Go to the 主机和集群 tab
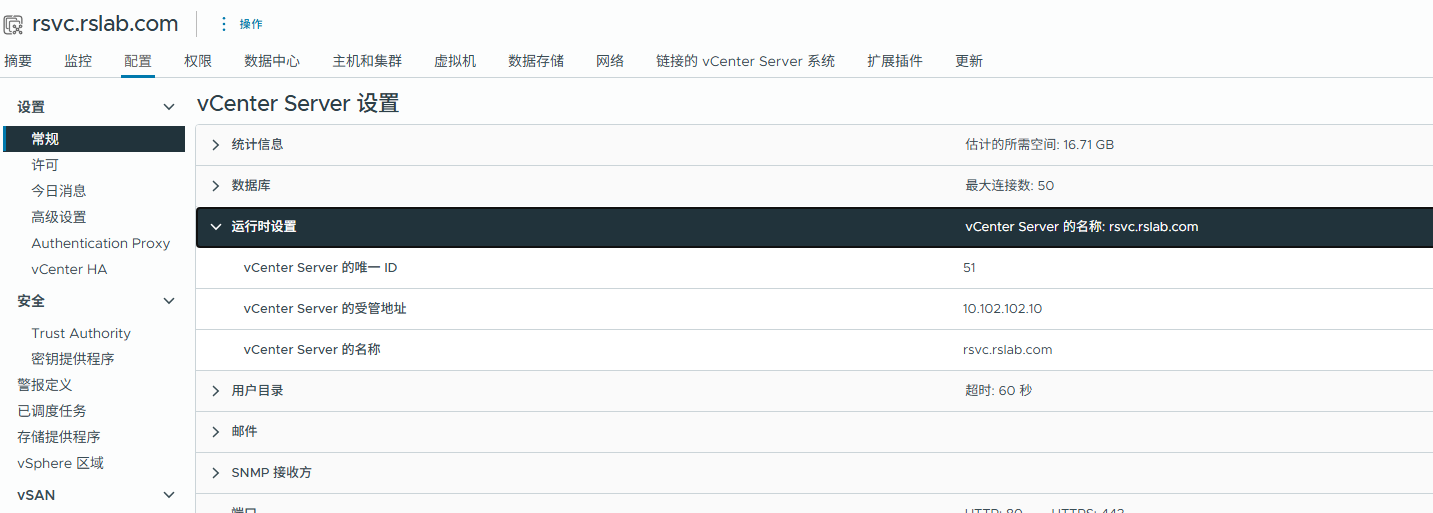Screen dimensions: 1433x513 click(x=367, y=61)
